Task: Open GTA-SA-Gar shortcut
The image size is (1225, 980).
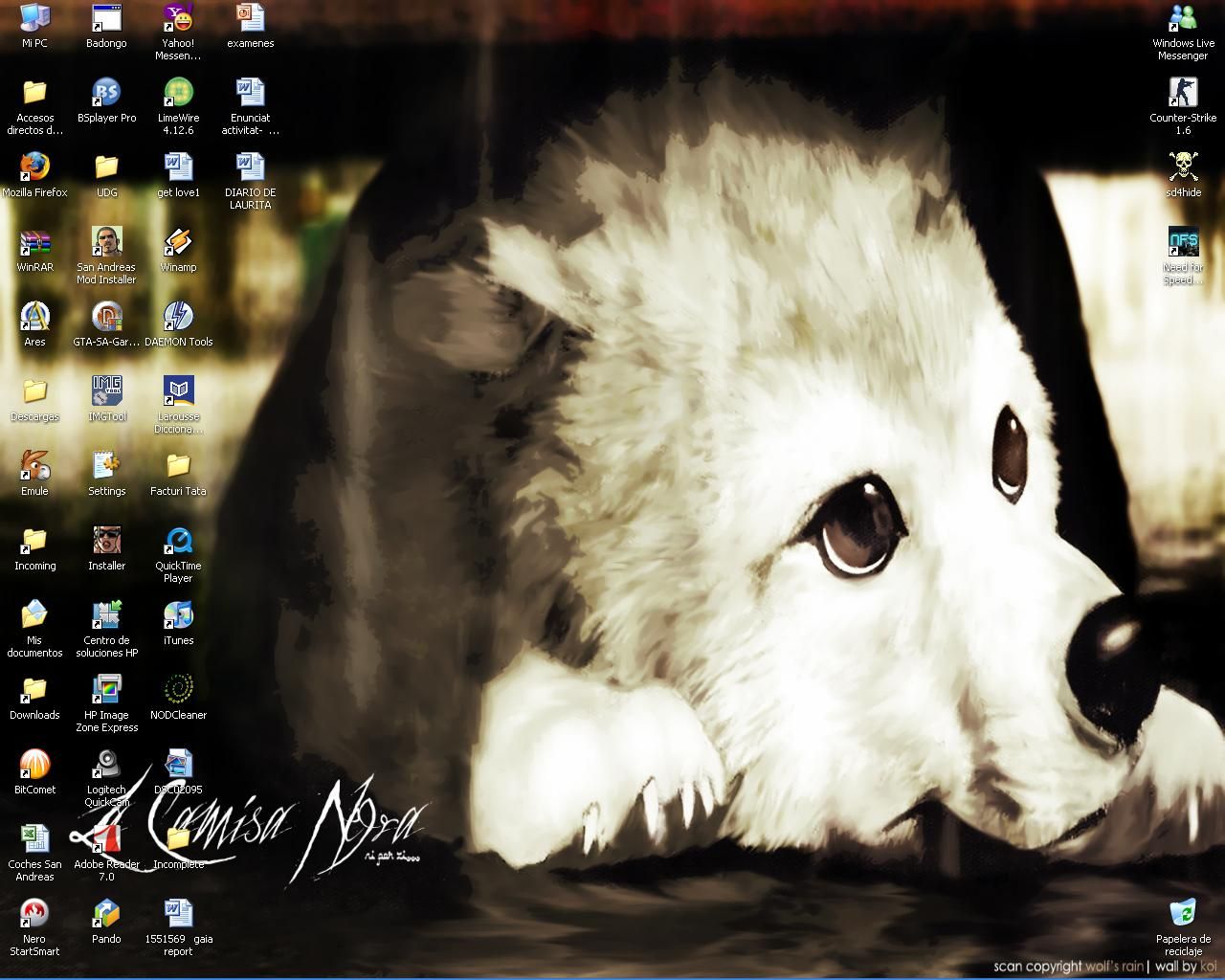Action: [106, 316]
